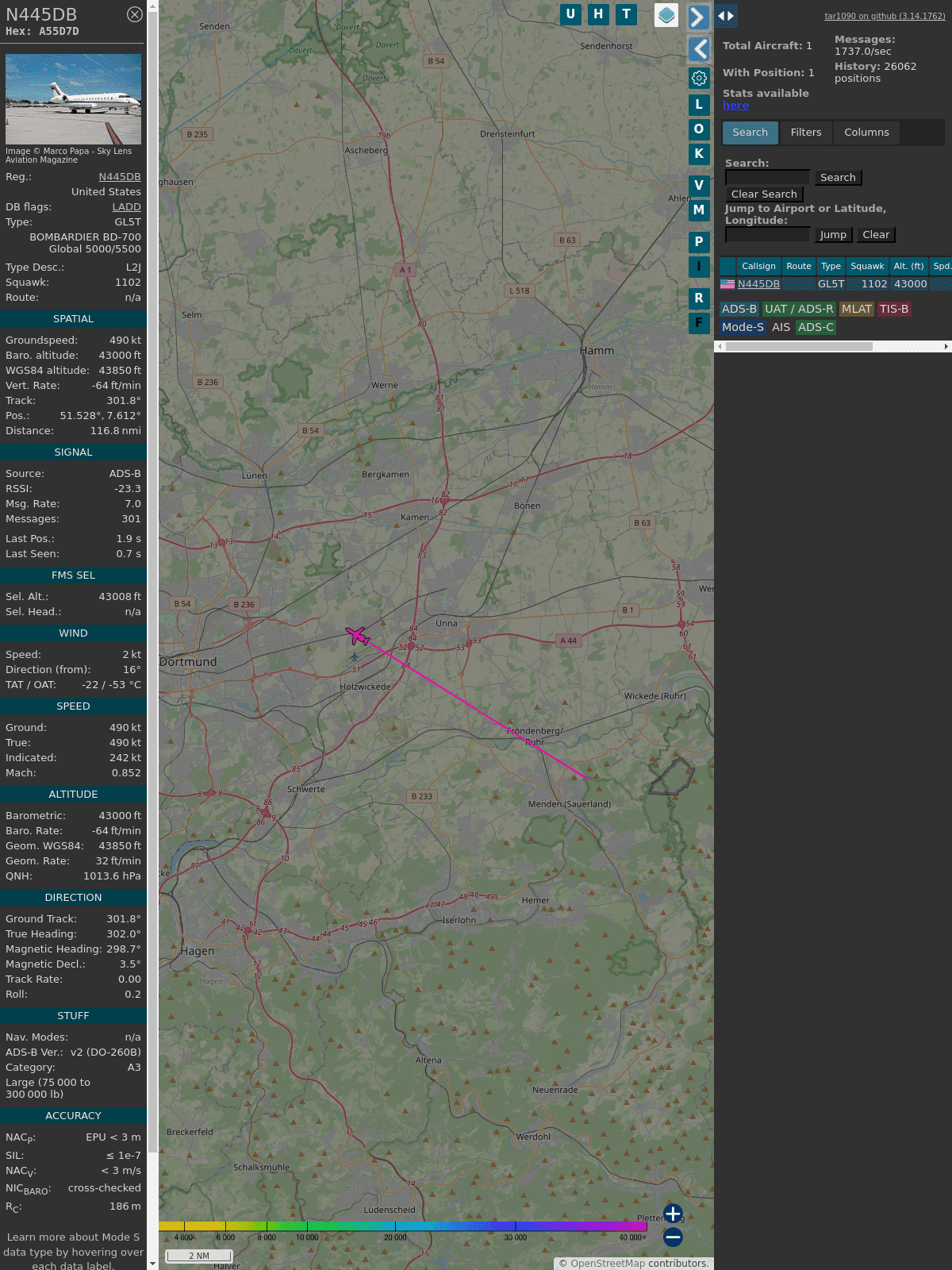Open the Stats available here link

735,106
